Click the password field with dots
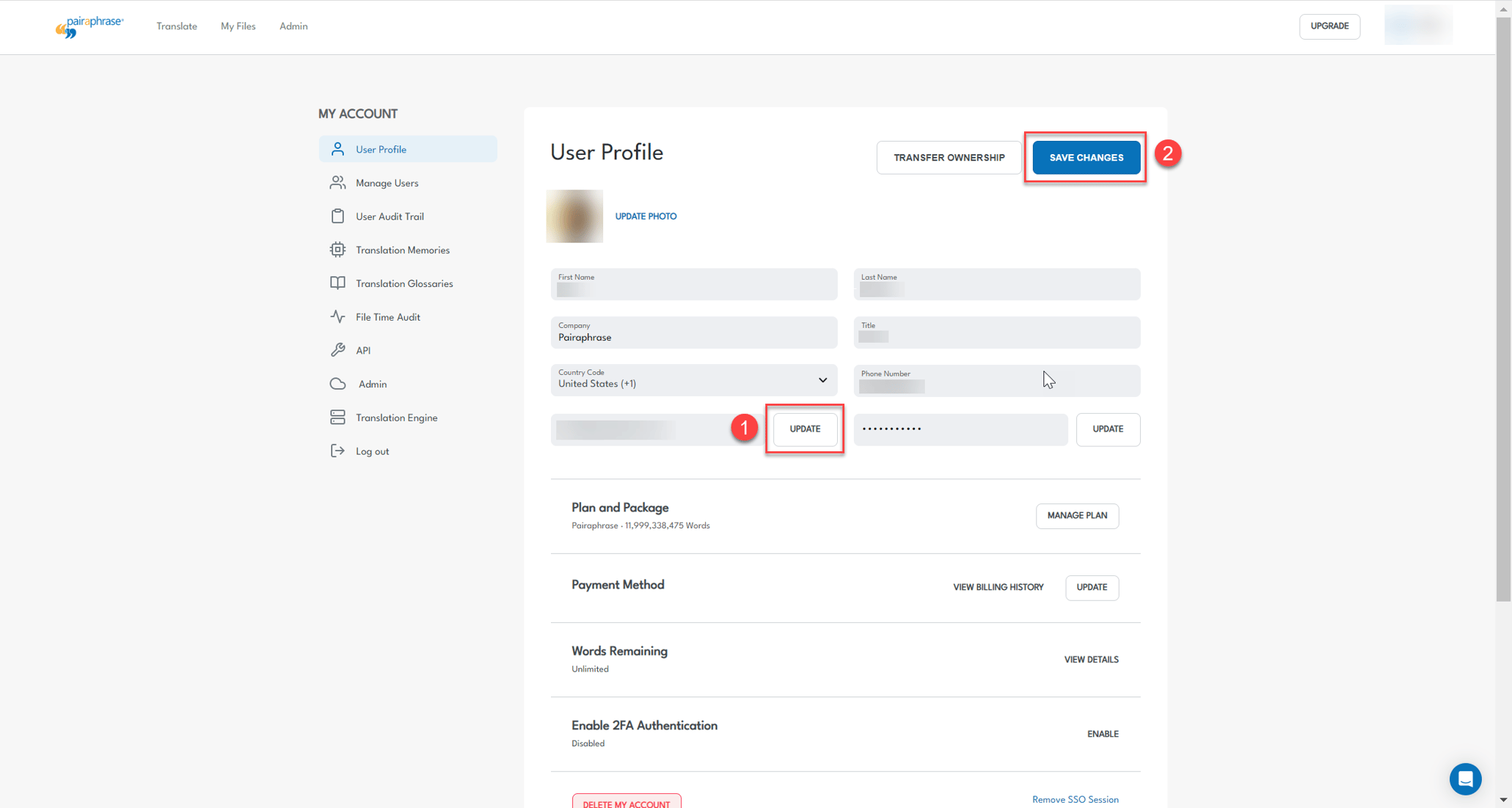 coord(960,429)
